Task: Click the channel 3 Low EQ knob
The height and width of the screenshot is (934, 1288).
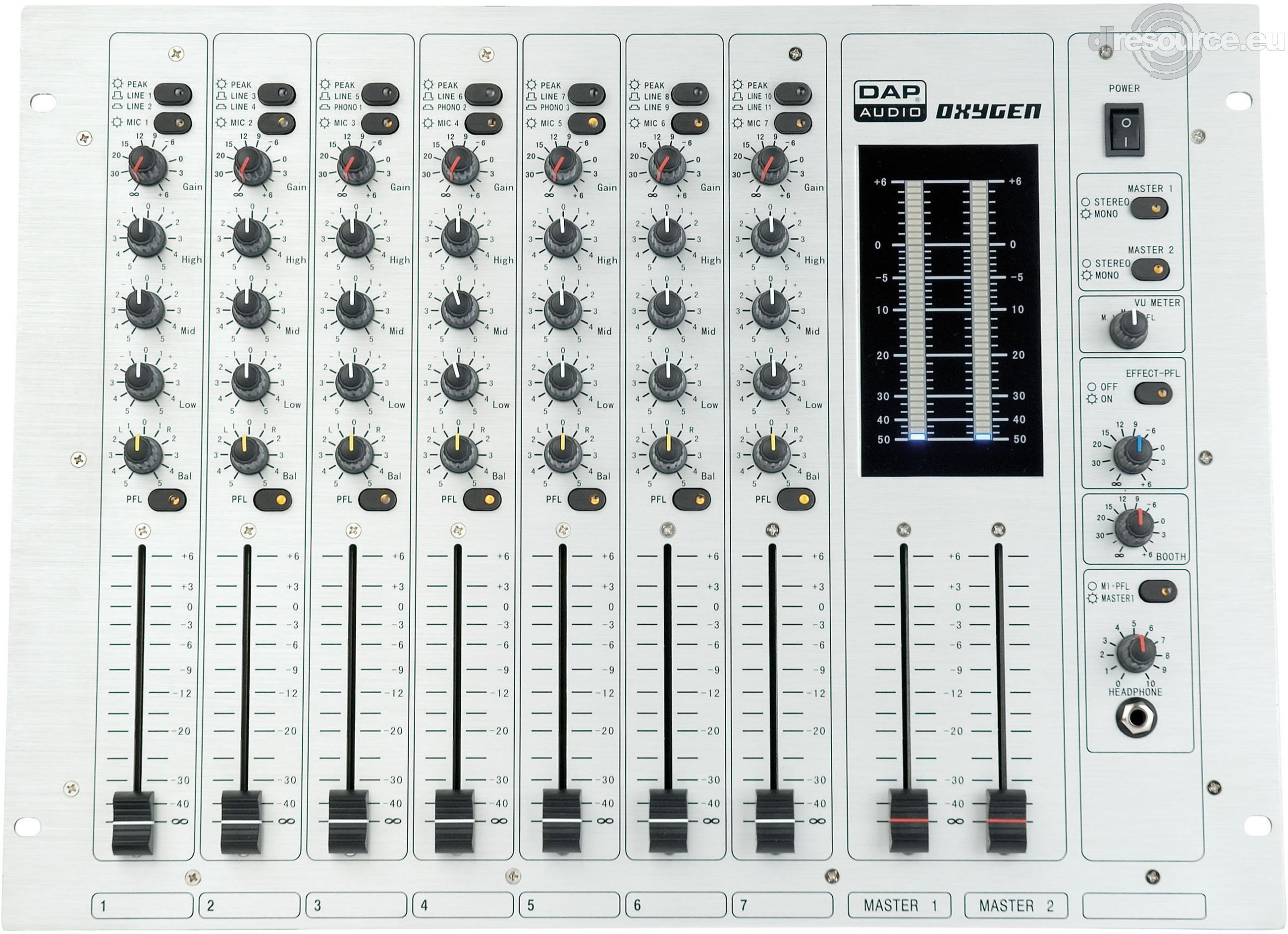Action: [354, 381]
